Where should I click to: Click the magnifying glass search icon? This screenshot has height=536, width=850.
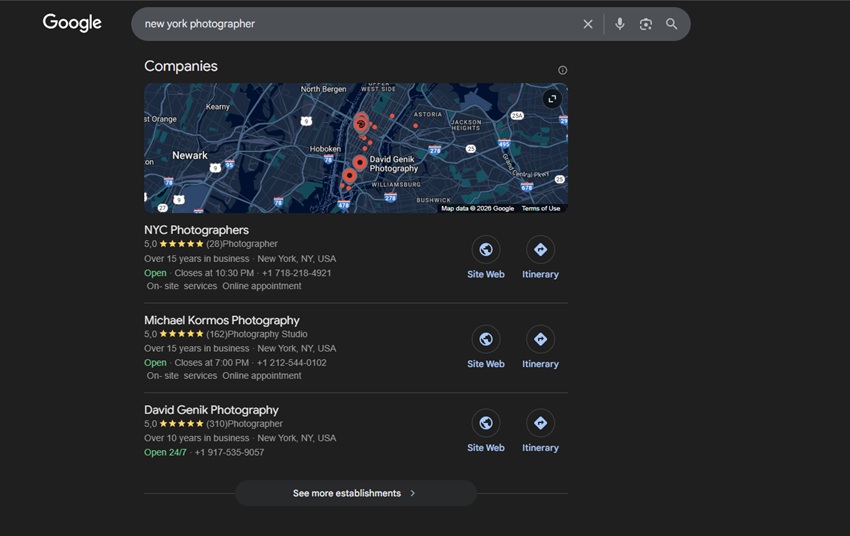pos(672,24)
